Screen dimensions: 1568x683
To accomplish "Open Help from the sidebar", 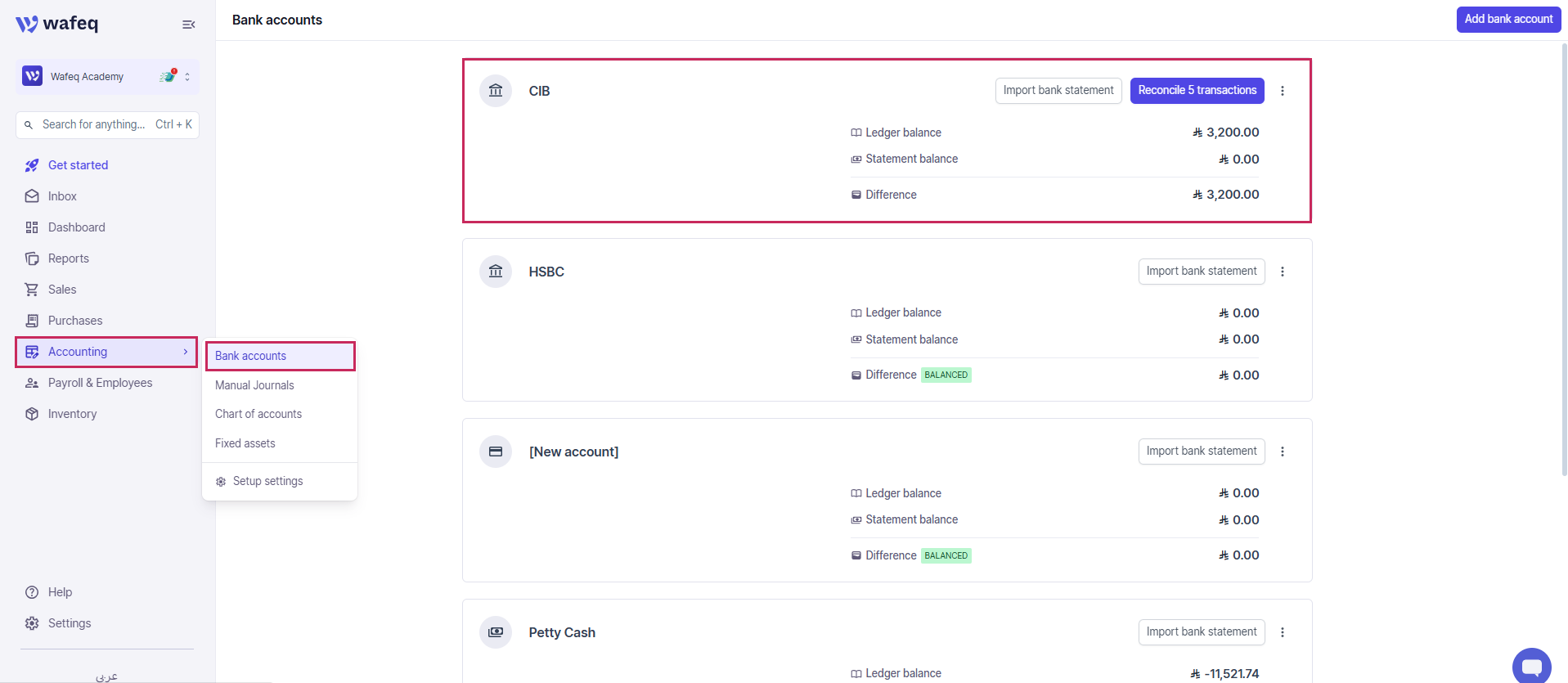I will (60, 592).
